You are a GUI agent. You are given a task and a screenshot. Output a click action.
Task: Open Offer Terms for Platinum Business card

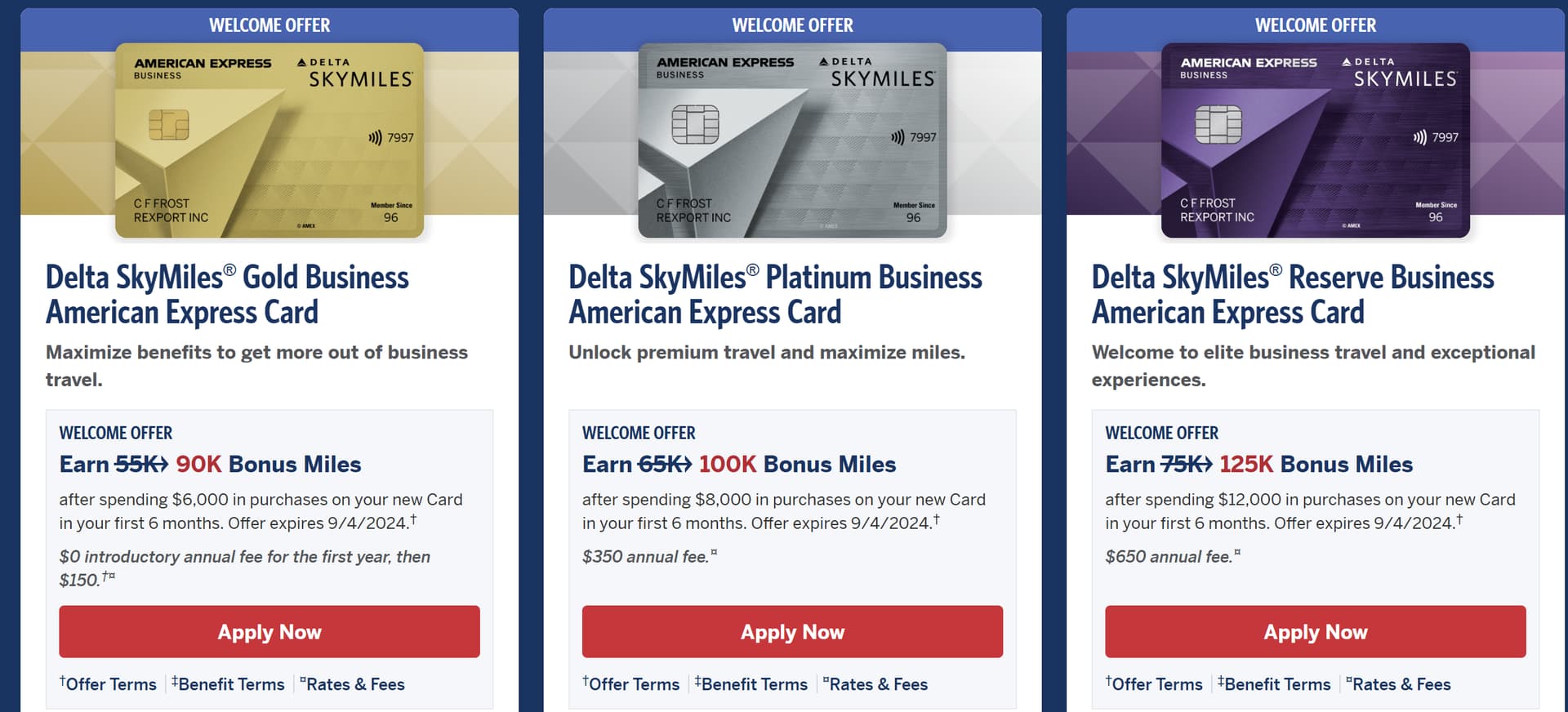633,684
